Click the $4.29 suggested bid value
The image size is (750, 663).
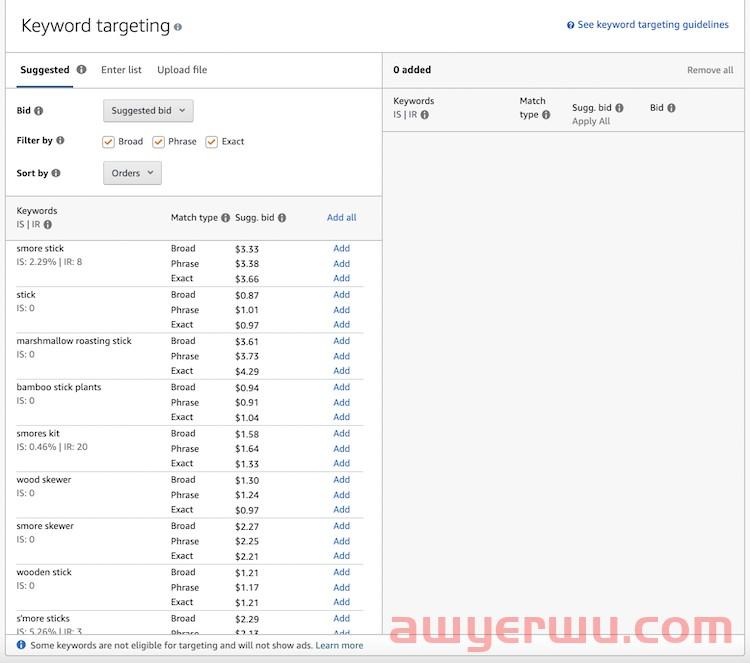coord(247,371)
